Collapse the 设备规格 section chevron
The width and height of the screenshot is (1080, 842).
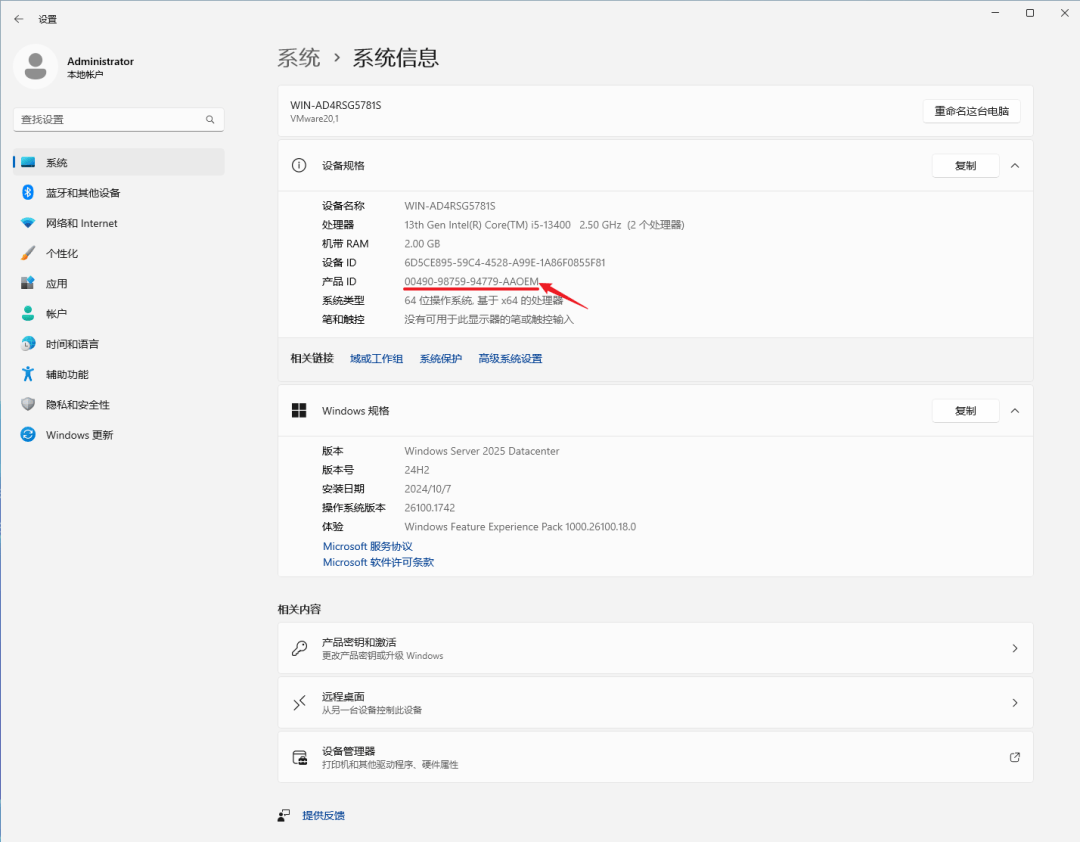1015,165
